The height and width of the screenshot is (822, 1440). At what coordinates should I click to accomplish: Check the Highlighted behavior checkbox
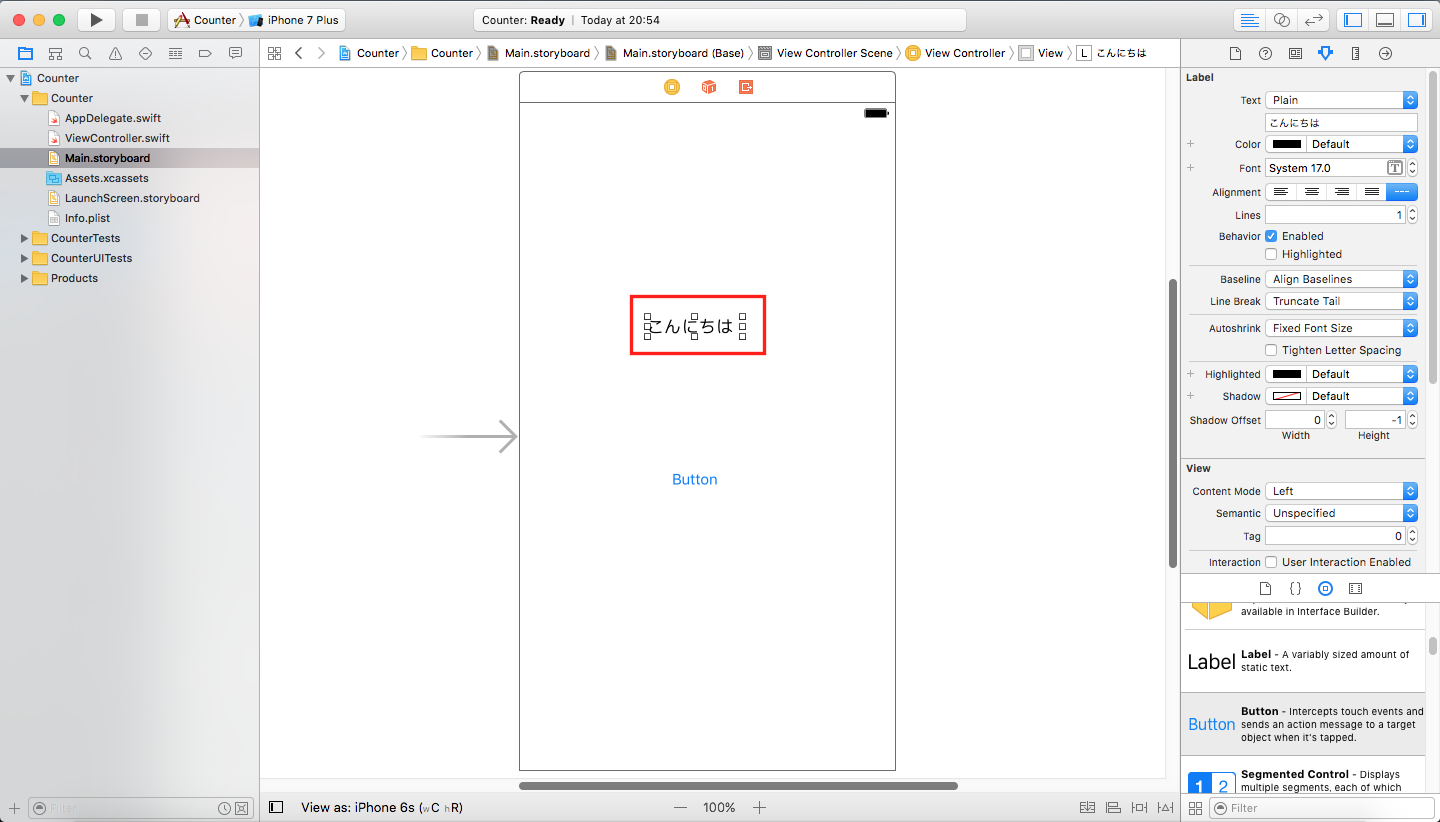click(x=1271, y=254)
